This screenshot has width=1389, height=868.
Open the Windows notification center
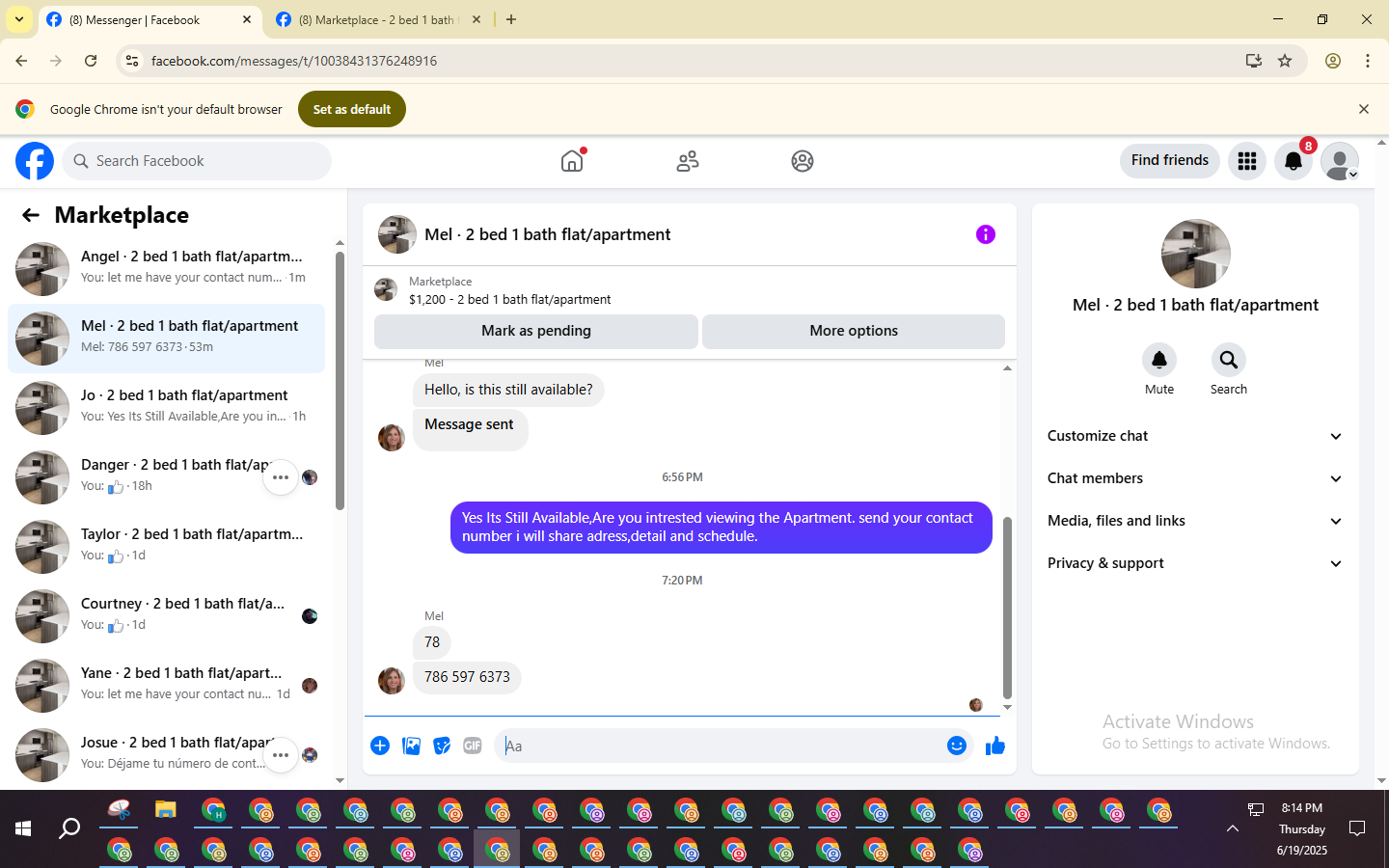[1357, 828]
